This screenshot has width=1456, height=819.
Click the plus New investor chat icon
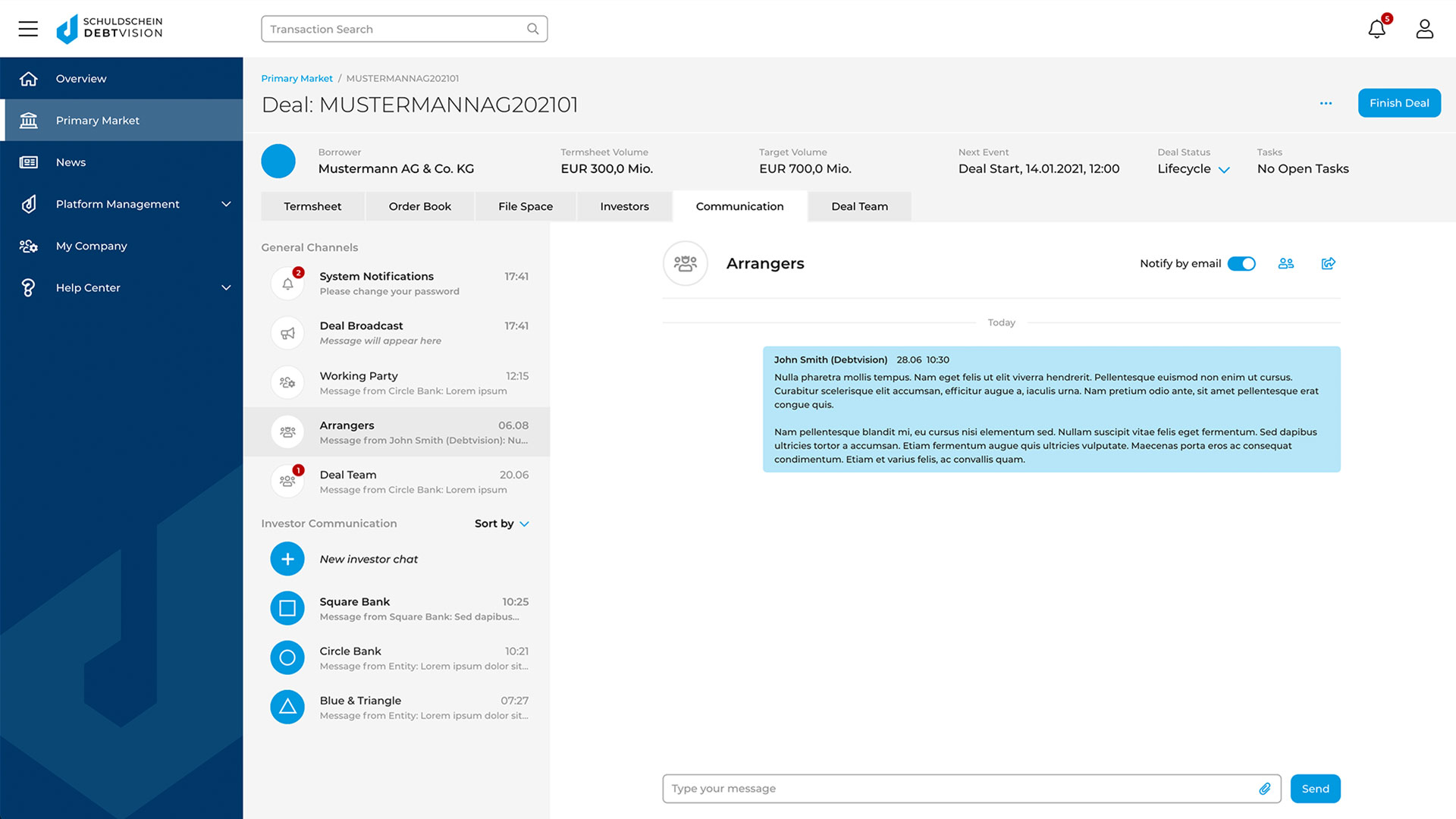coord(287,560)
